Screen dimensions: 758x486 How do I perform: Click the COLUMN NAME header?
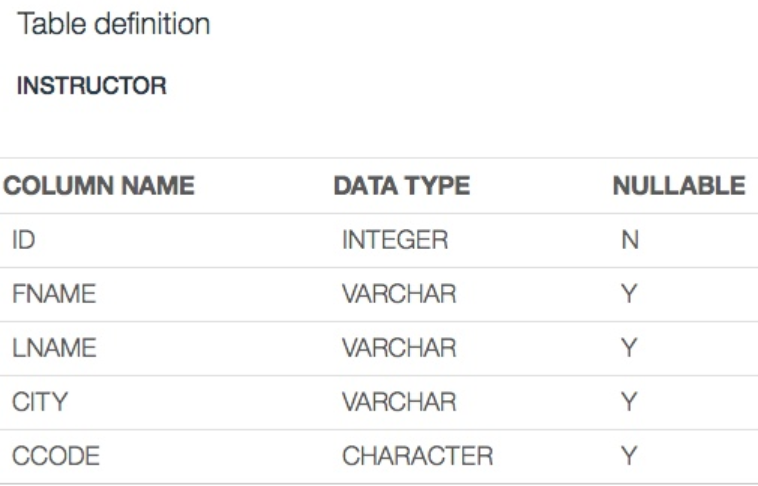coord(99,186)
